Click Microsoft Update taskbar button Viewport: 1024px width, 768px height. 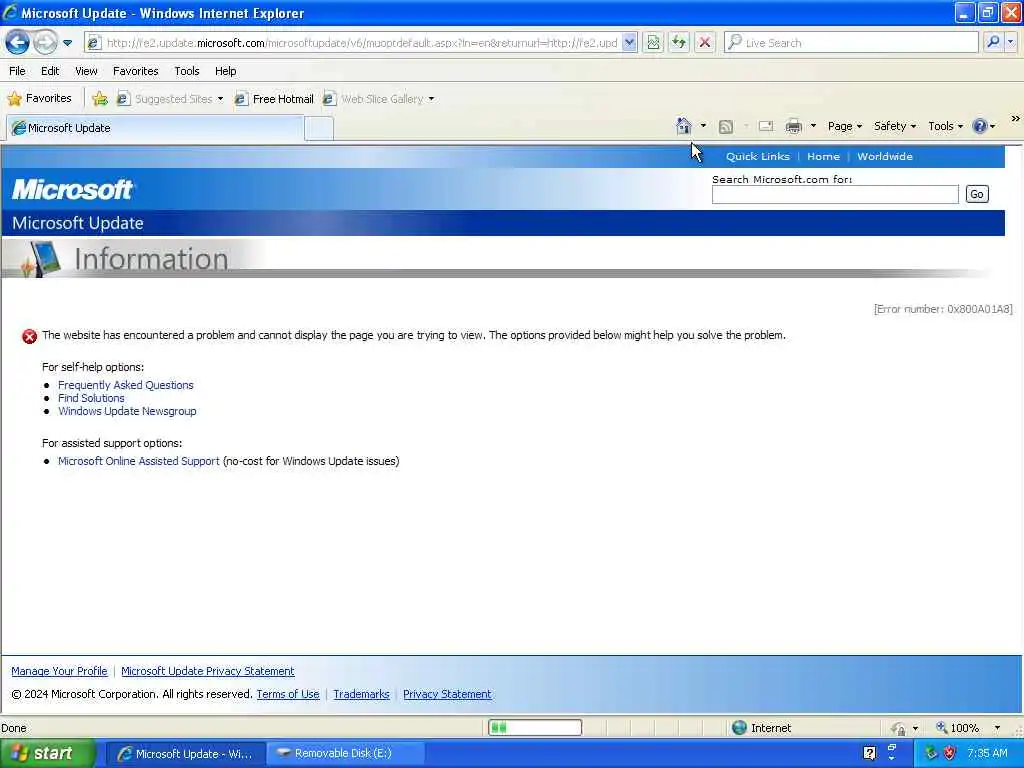[x=185, y=754]
